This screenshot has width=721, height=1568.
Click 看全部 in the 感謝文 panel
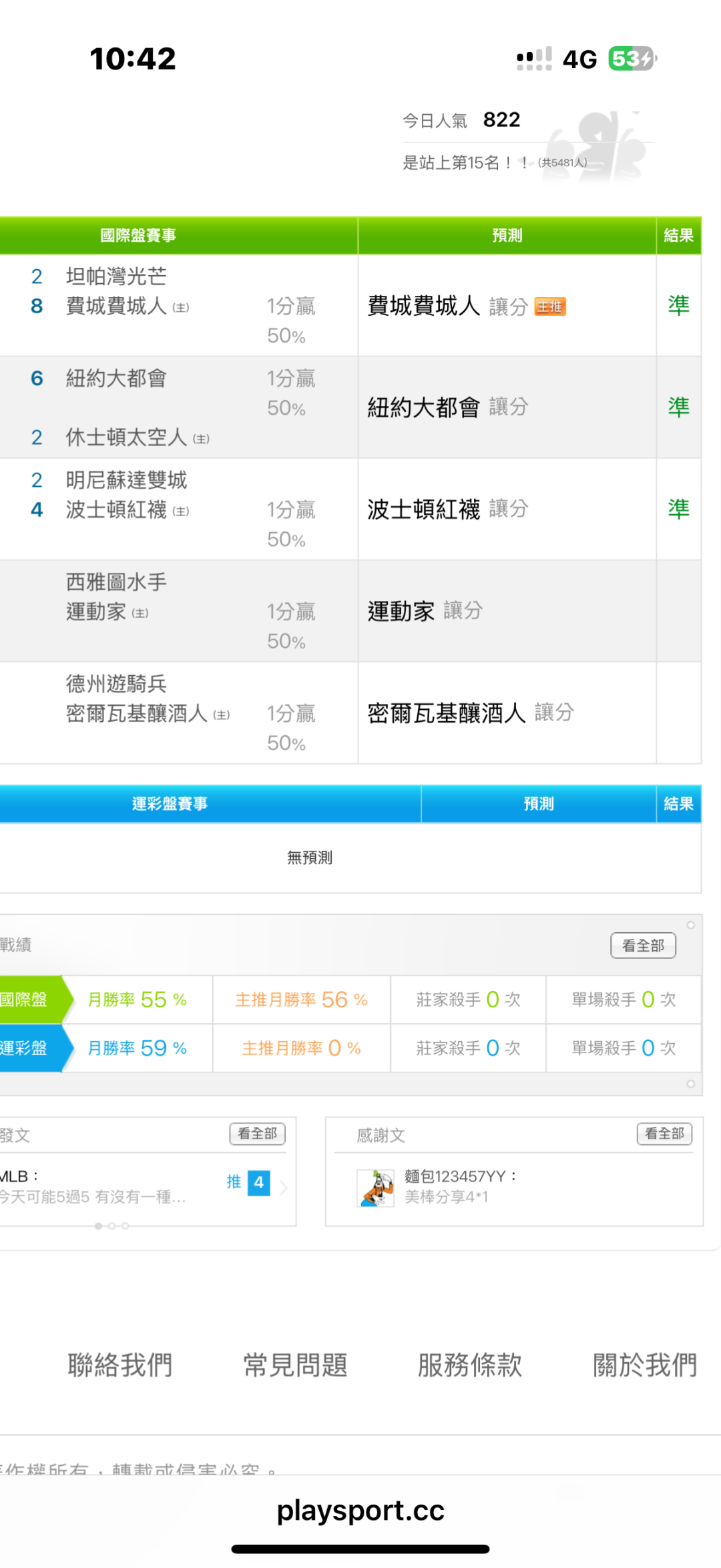click(x=664, y=1134)
